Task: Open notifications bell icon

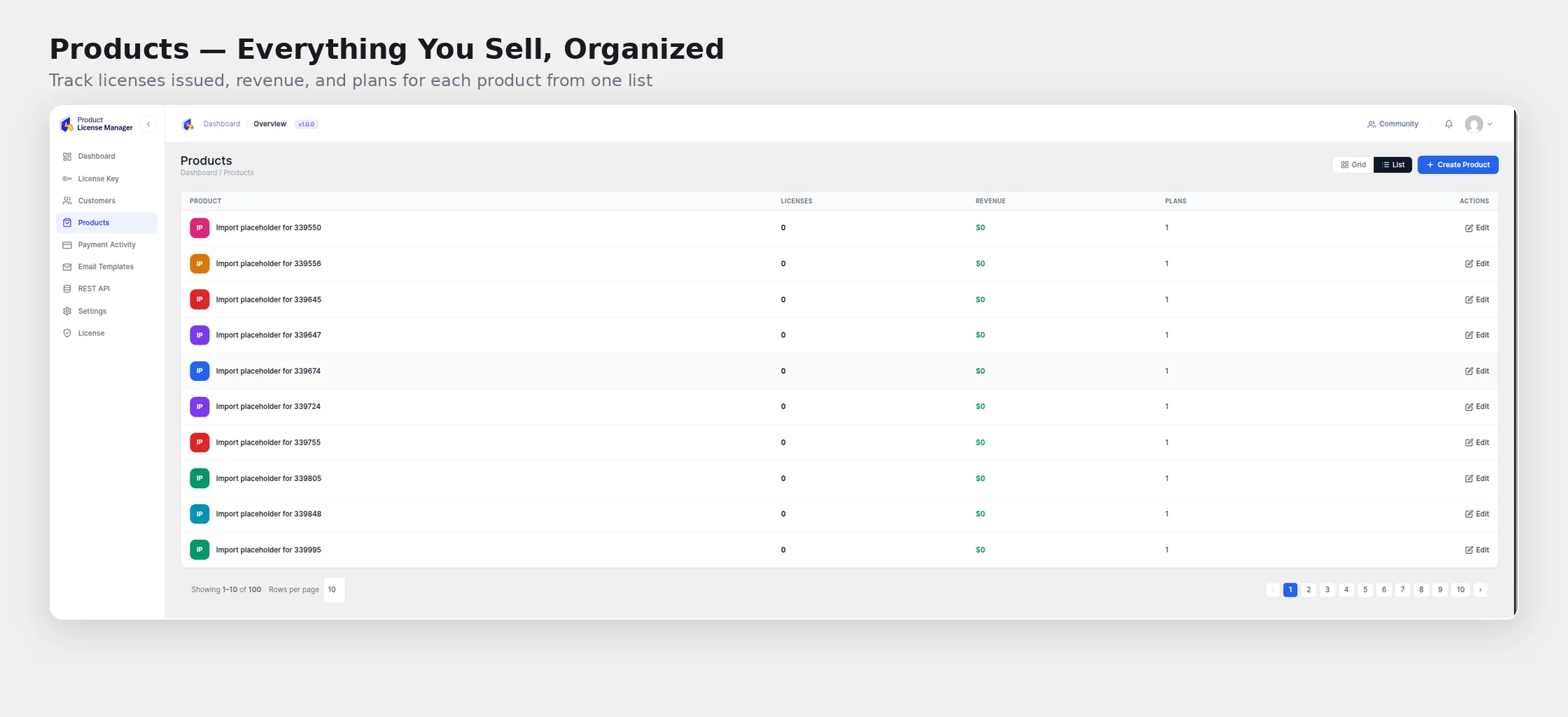Action: (1448, 124)
